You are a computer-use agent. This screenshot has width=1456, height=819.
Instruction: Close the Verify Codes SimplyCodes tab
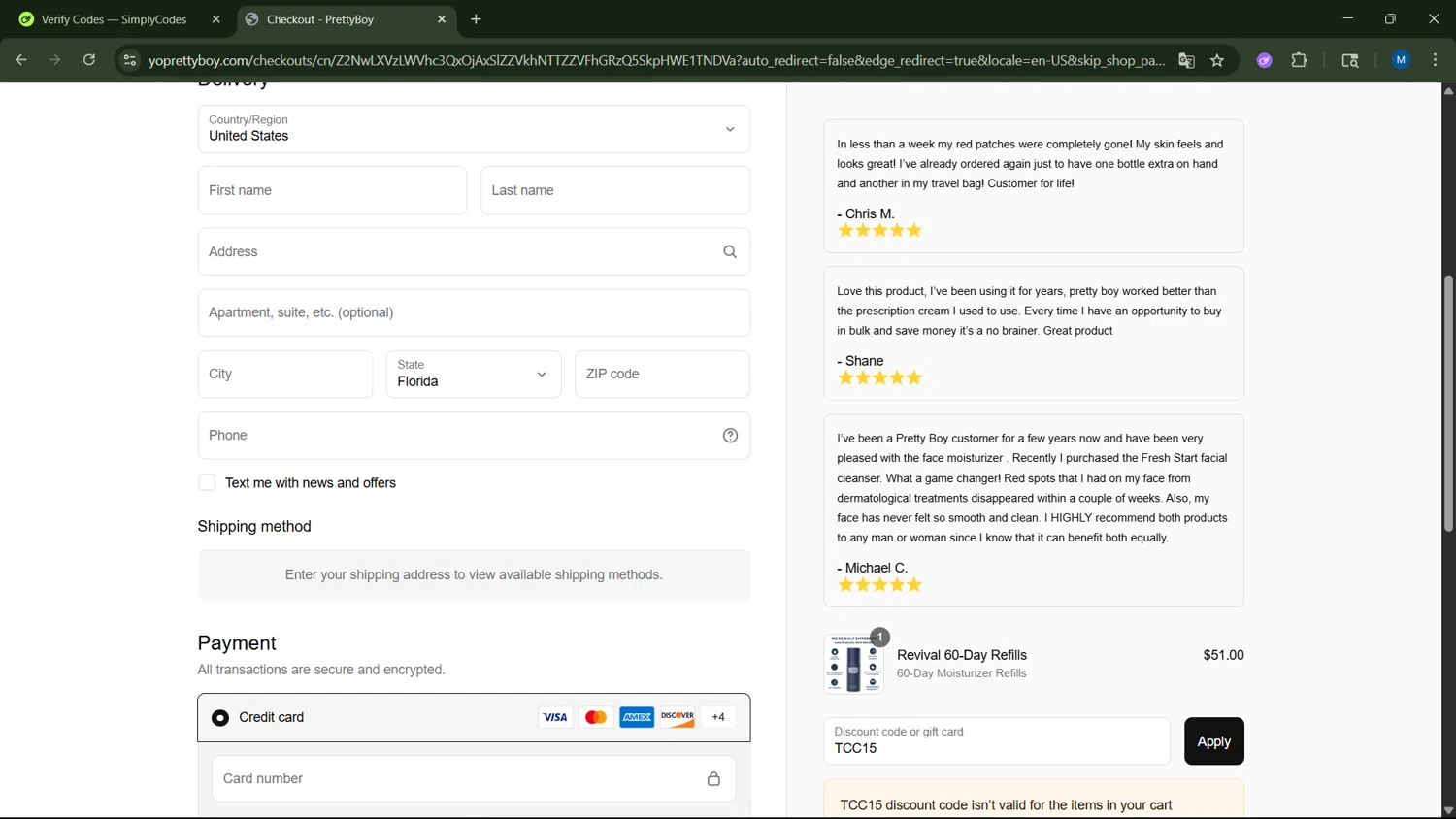(x=215, y=19)
